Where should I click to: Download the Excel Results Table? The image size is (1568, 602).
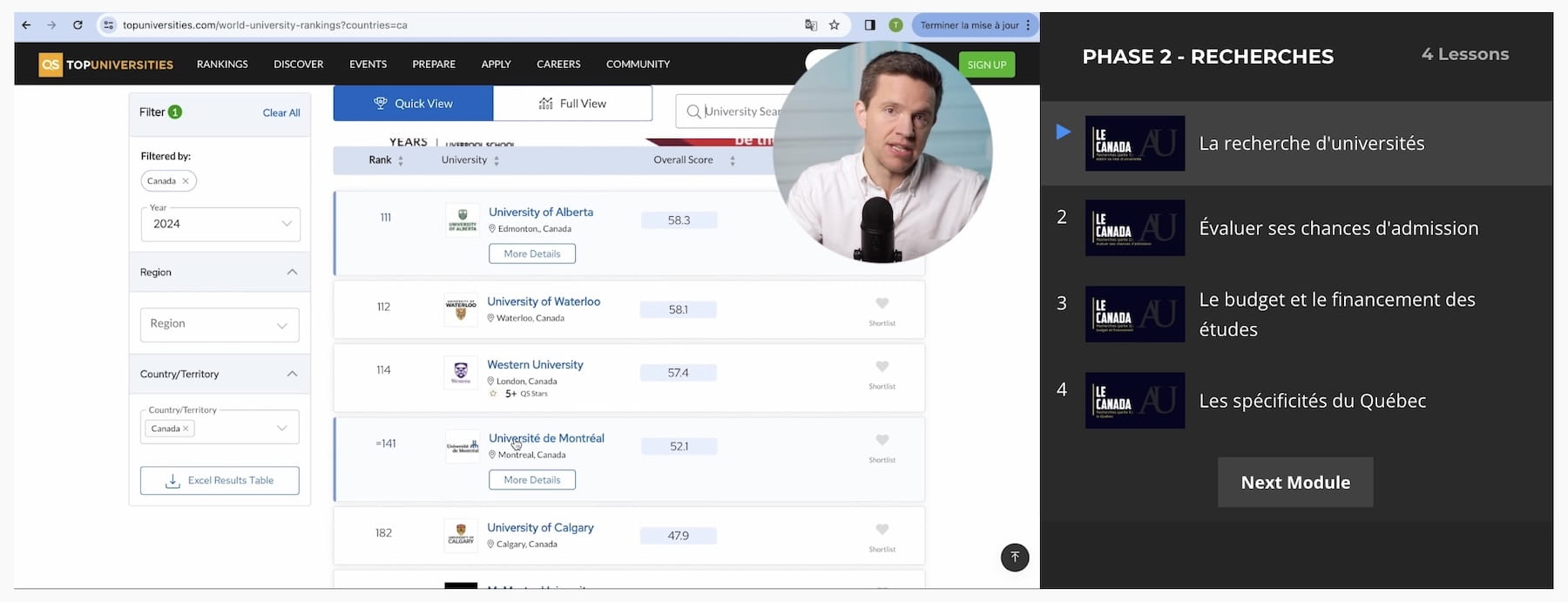tap(220, 481)
